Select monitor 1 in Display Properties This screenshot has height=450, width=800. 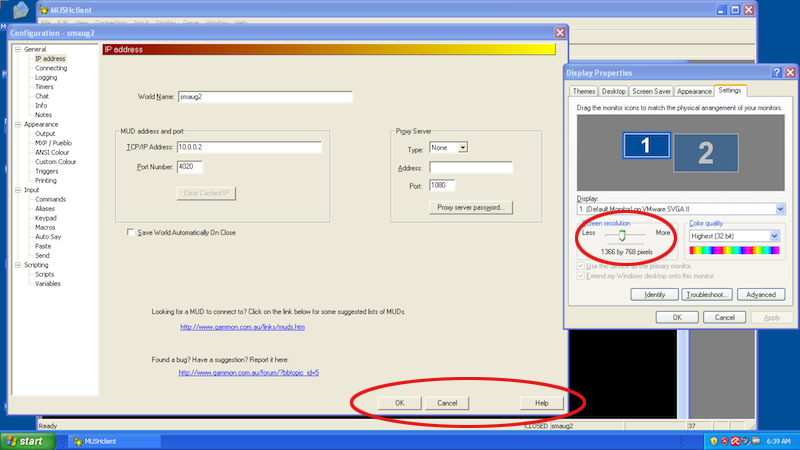coord(646,145)
